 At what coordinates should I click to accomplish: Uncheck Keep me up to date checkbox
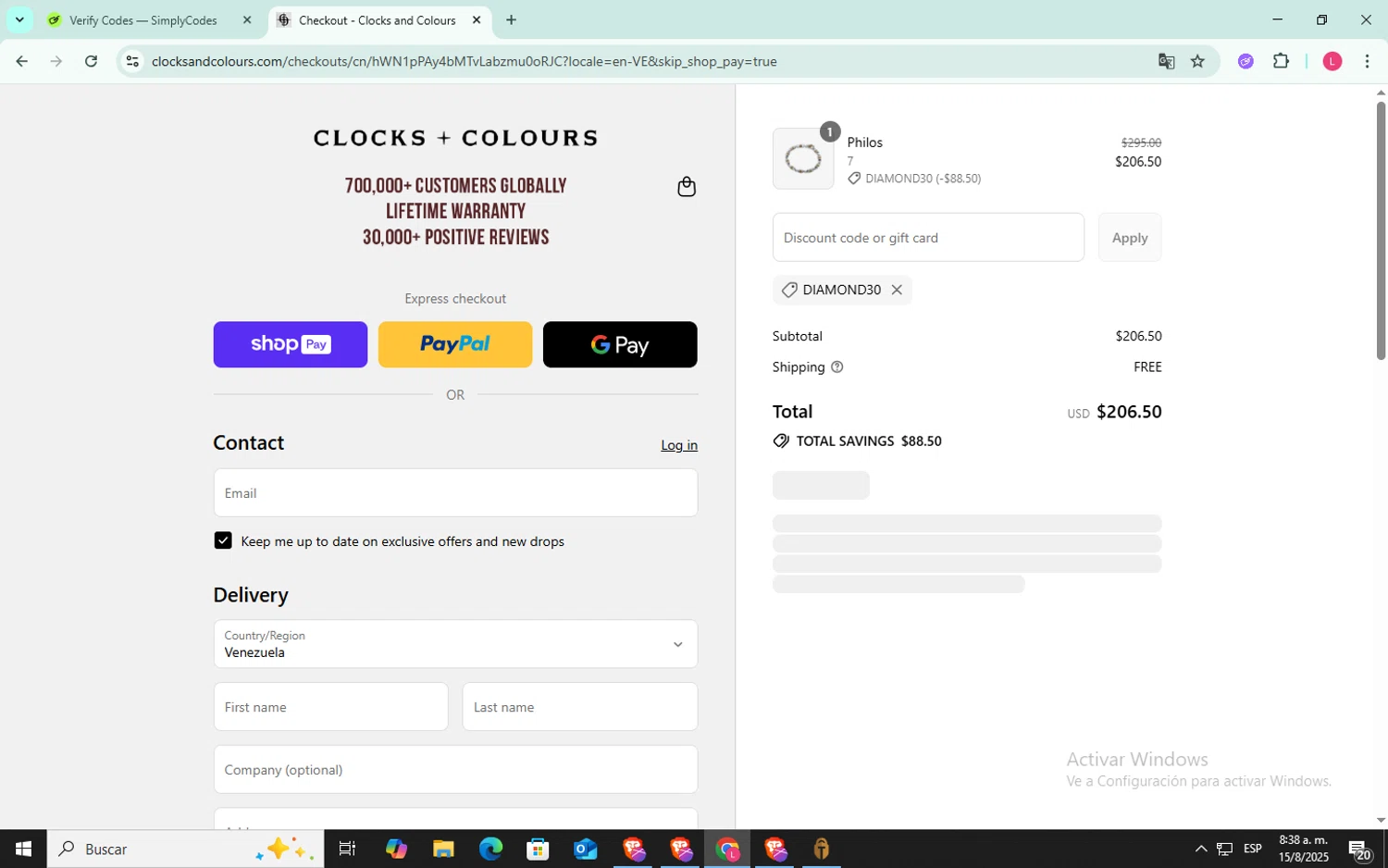(222, 540)
